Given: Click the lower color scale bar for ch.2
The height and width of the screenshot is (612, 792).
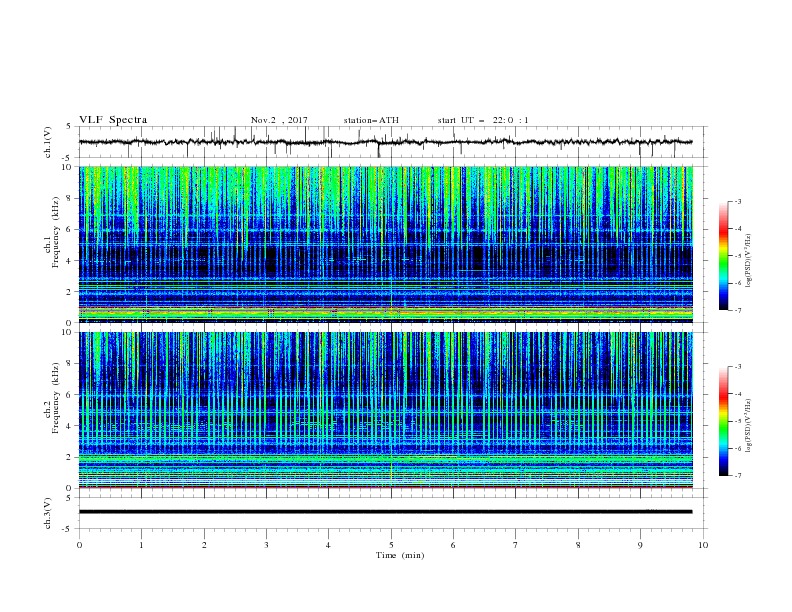Looking at the screenshot, I should click(x=723, y=421).
